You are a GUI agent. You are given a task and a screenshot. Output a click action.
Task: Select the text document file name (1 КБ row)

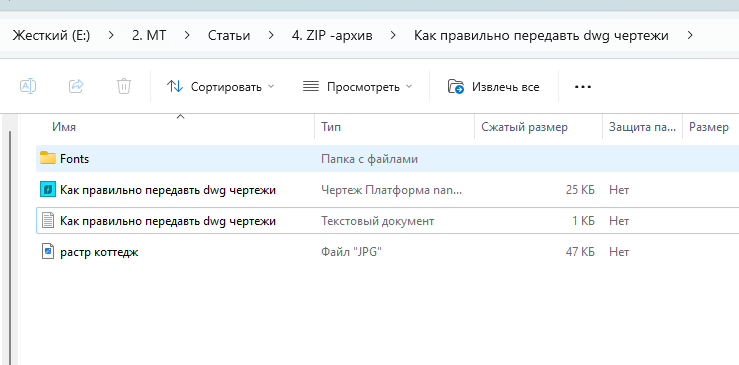coord(168,221)
